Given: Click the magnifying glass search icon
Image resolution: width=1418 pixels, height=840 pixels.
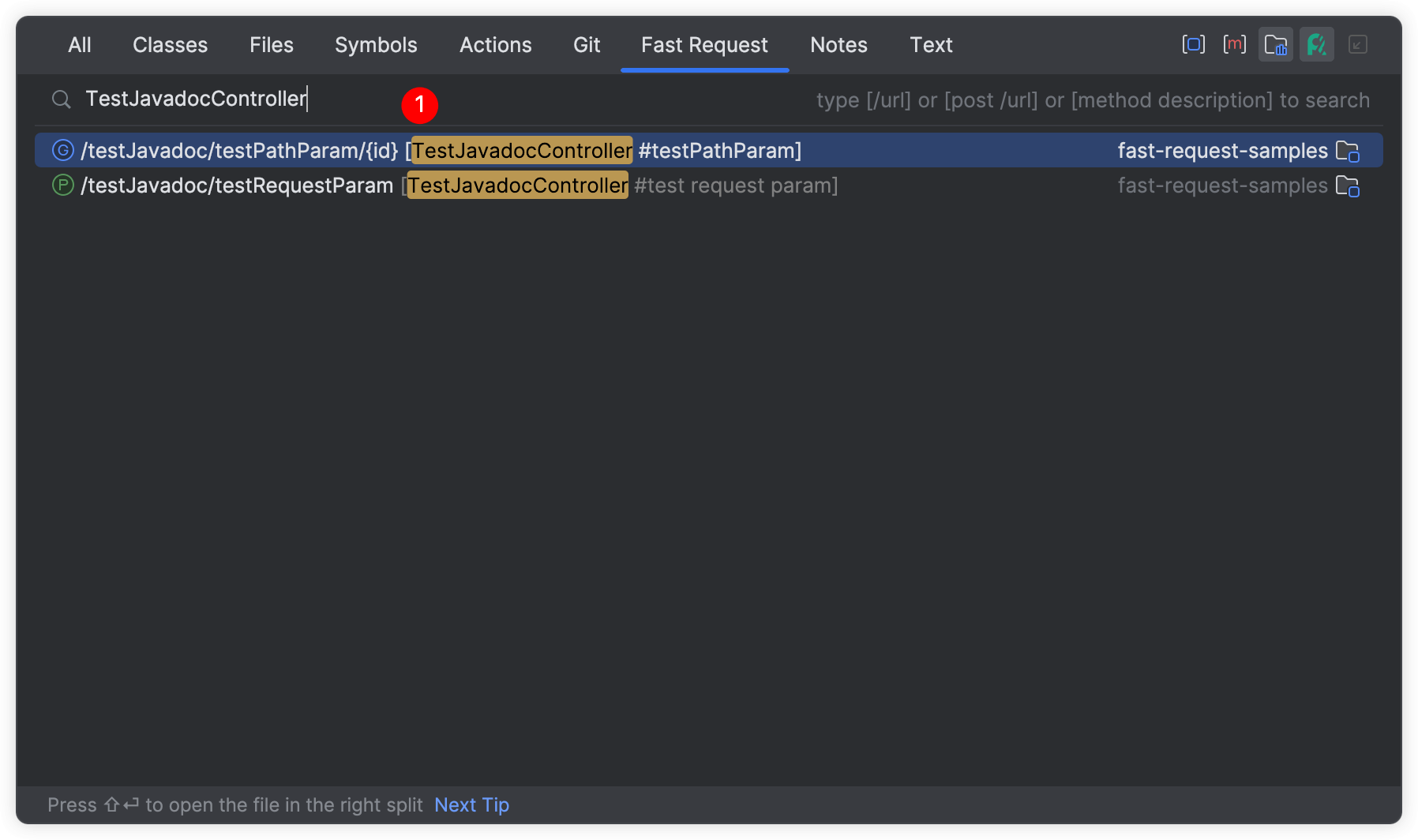Looking at the screenshot, I should coord(62,99).
